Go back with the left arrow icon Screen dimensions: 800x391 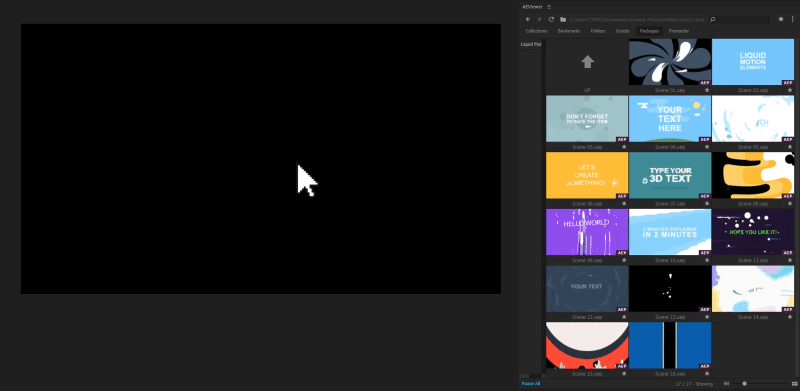[x=528, y=19]
